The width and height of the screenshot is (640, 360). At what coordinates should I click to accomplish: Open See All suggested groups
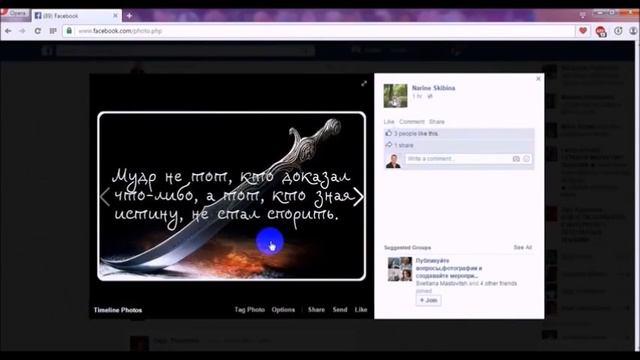[x=522, y=247]
